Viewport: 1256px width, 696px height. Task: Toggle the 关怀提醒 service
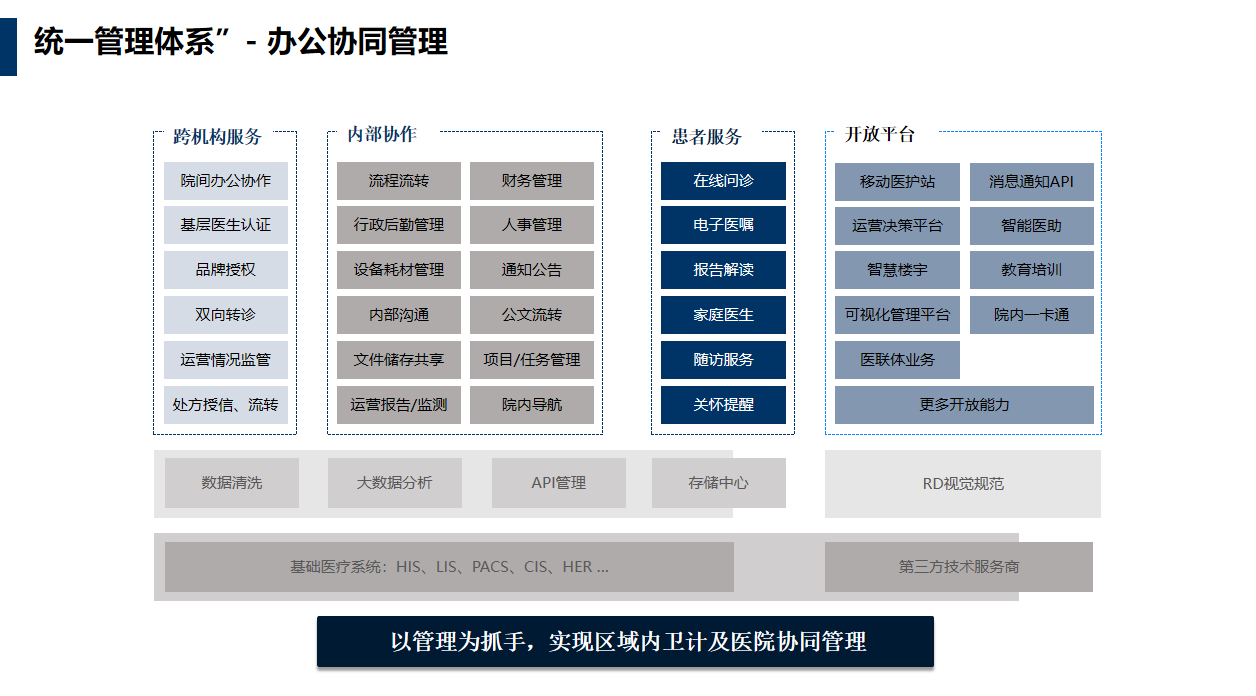[722, 405]
